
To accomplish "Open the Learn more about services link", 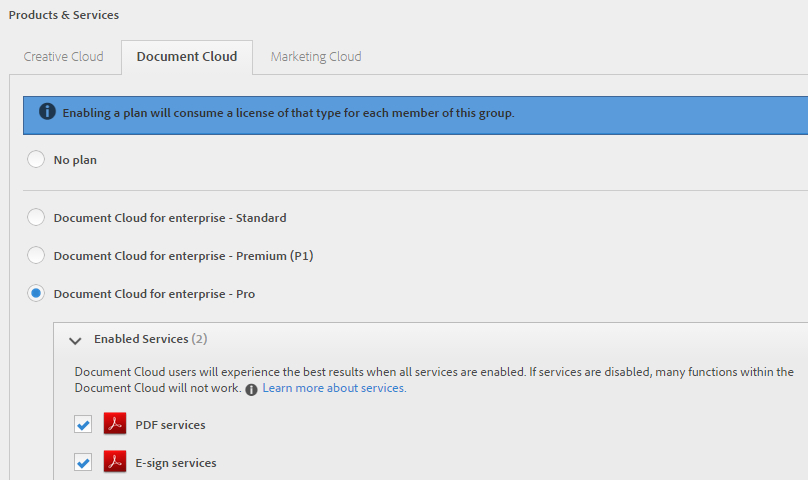I will [334, 388].
